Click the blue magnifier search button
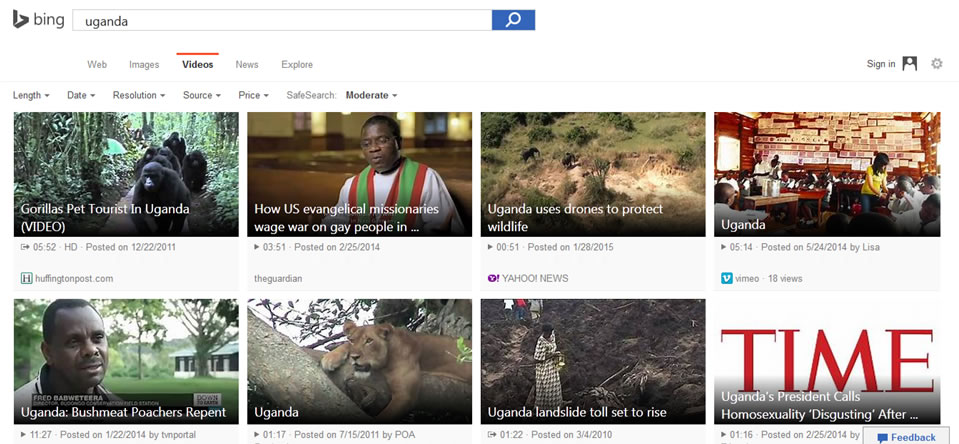 513,20
